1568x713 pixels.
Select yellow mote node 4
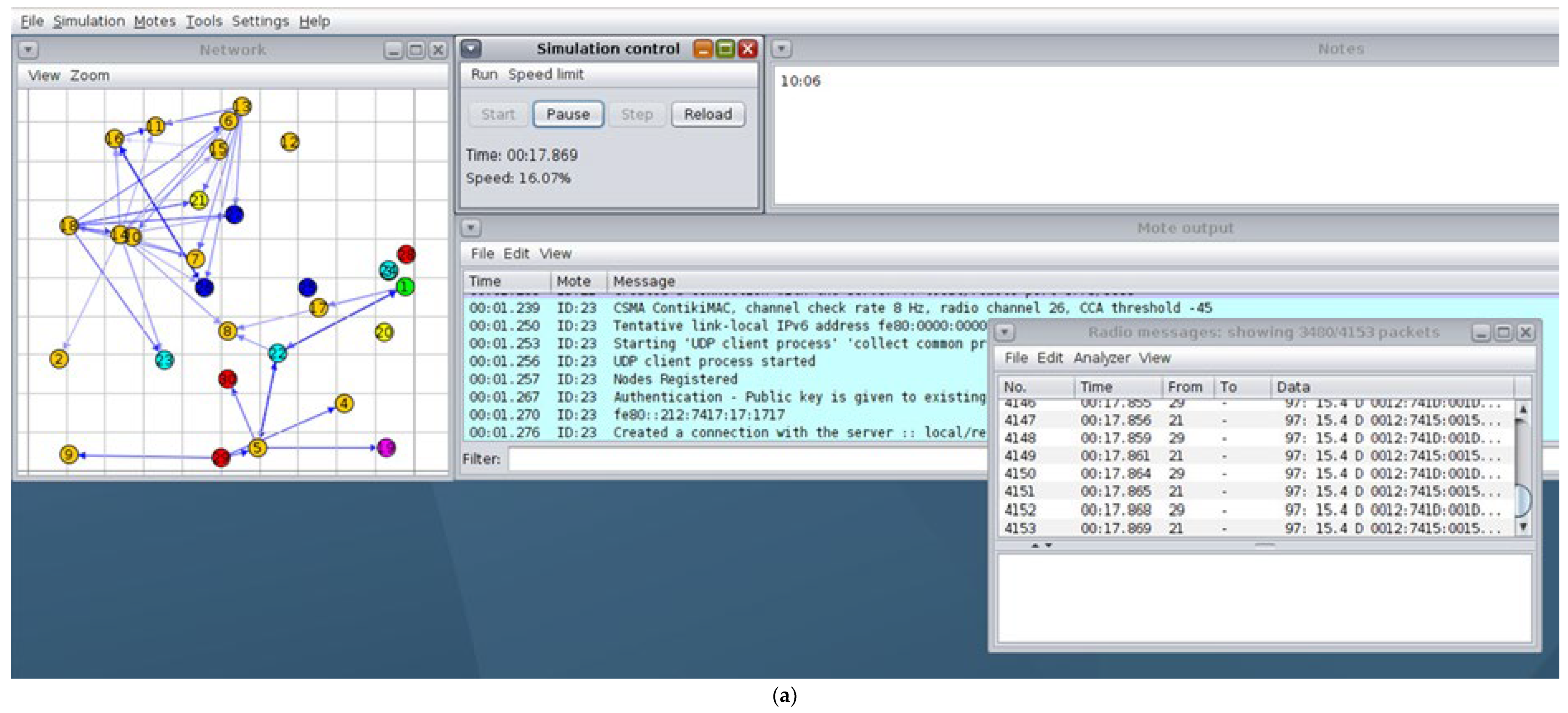(344, 403)
